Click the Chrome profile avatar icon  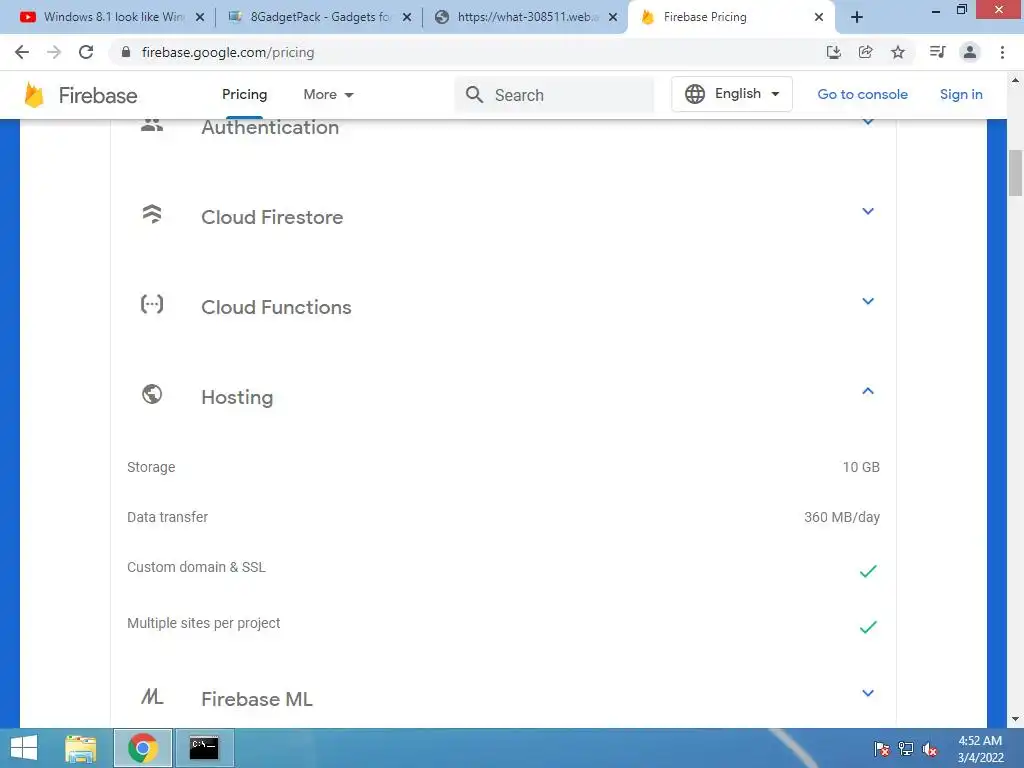[970, 52]
